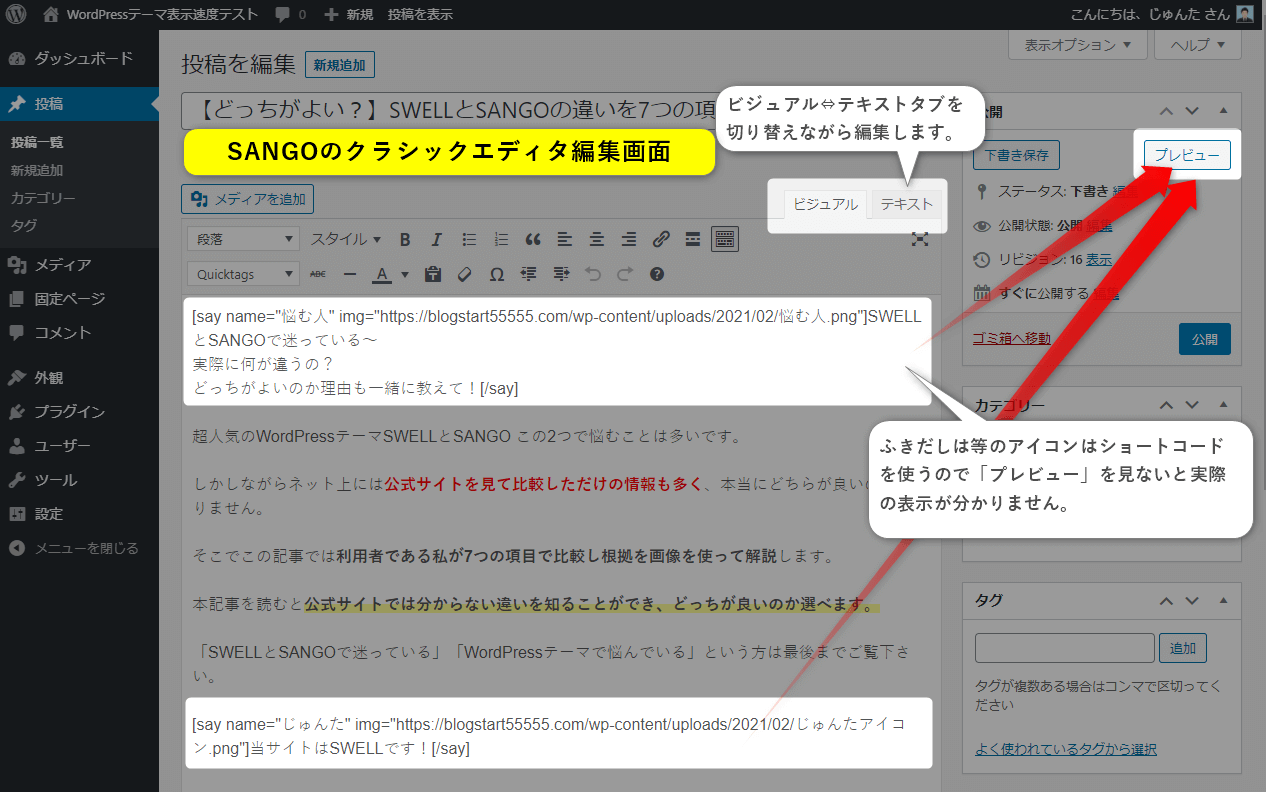Apply strikethrough formatting
This screenshot has width=1266, height=792.
(x=318, y=274)
